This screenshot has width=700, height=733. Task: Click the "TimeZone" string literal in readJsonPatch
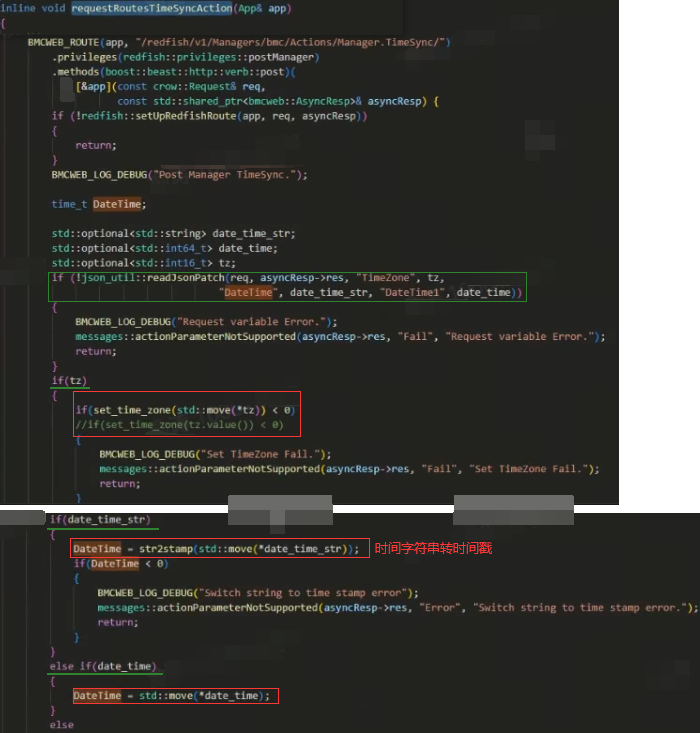[386, 278]
